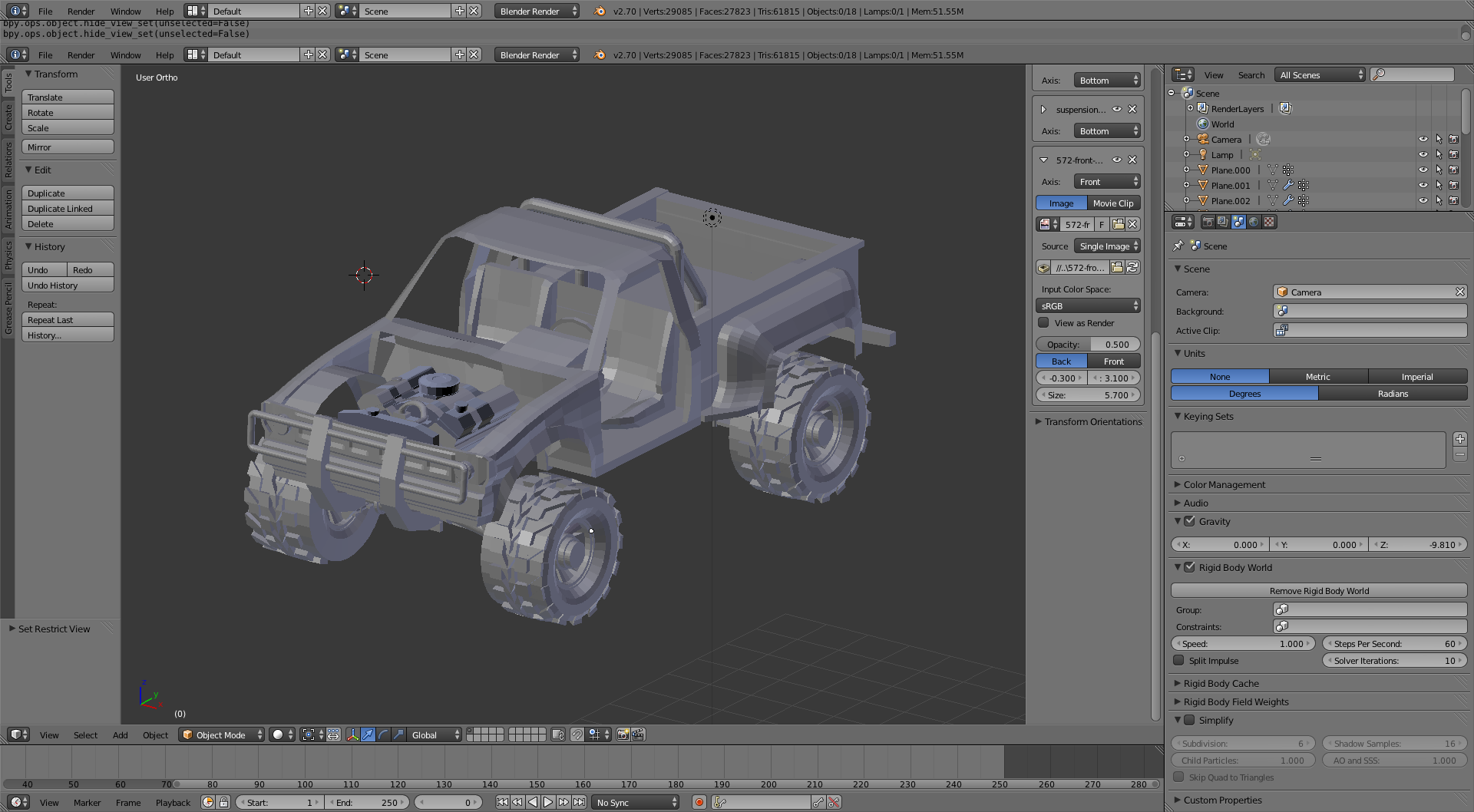Open the Render properties tab (camera icon)

[1208, 222]
